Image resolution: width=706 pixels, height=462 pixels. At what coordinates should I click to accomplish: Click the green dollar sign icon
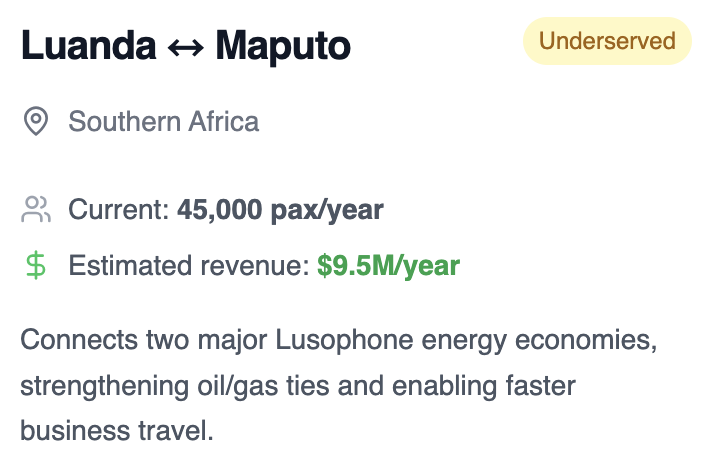coord(36,266)
